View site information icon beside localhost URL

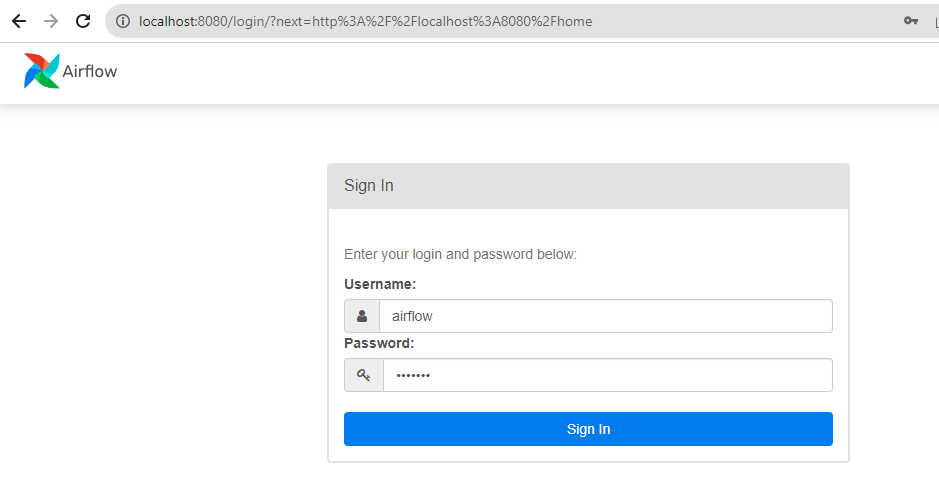(123, 21)
